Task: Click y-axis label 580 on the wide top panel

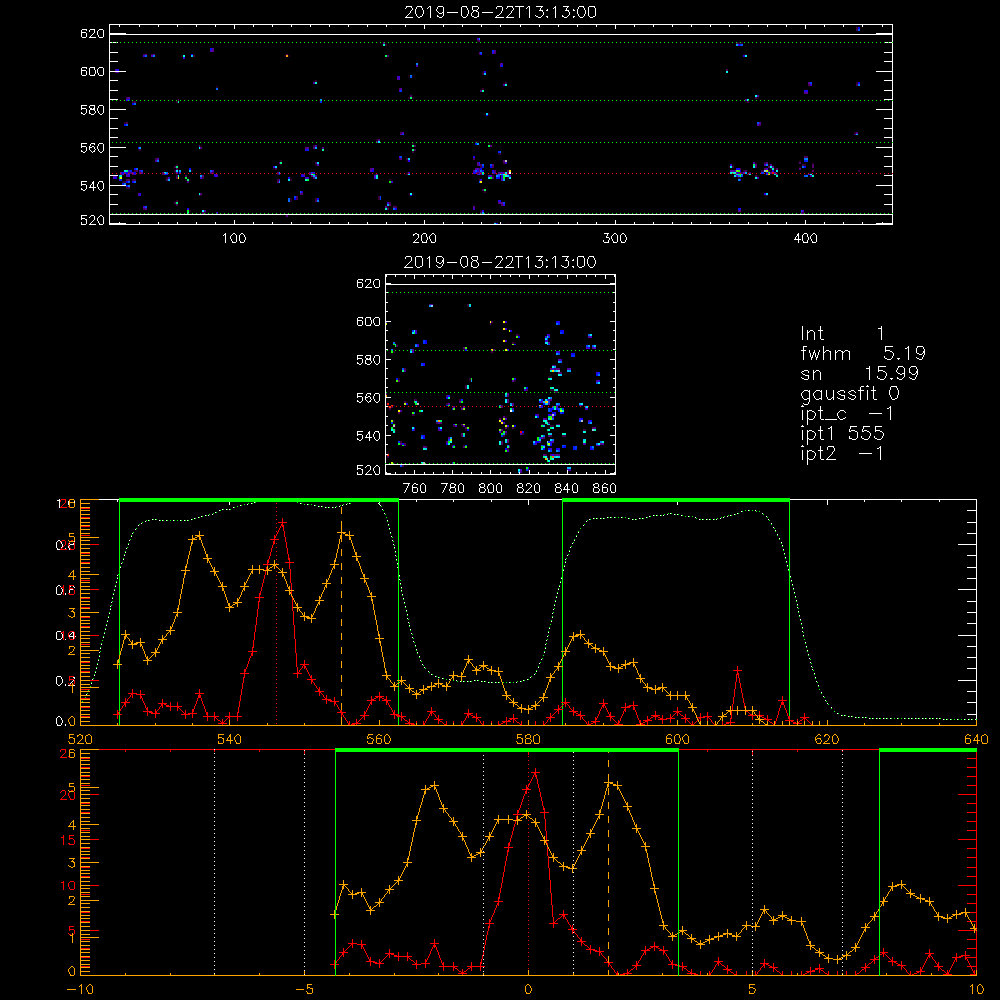Action: pyautogui.click(x=92, y=110)
